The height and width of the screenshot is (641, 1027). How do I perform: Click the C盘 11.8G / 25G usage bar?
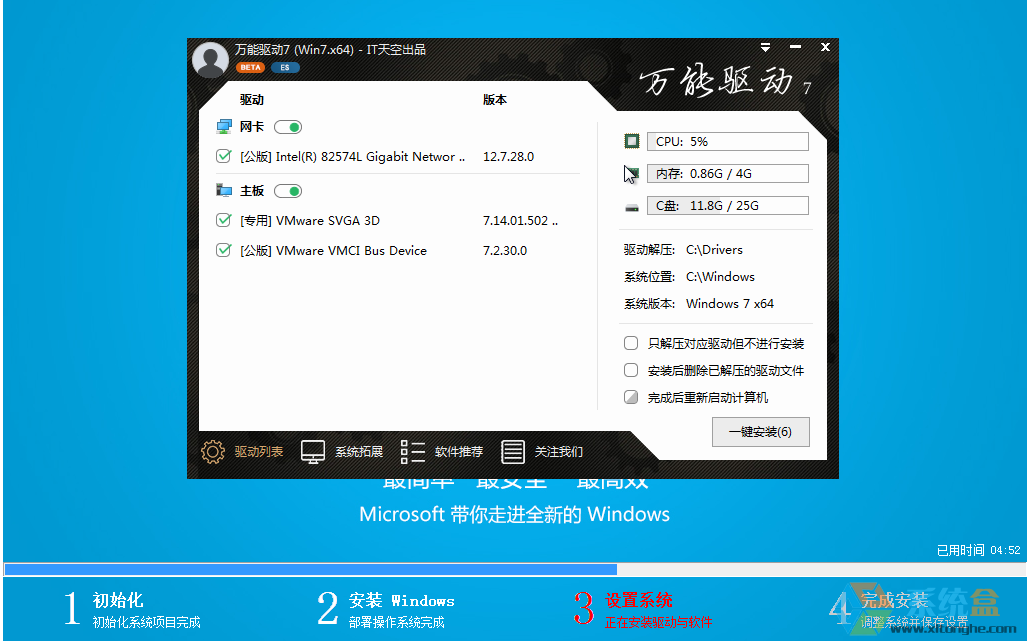[728, 206]
